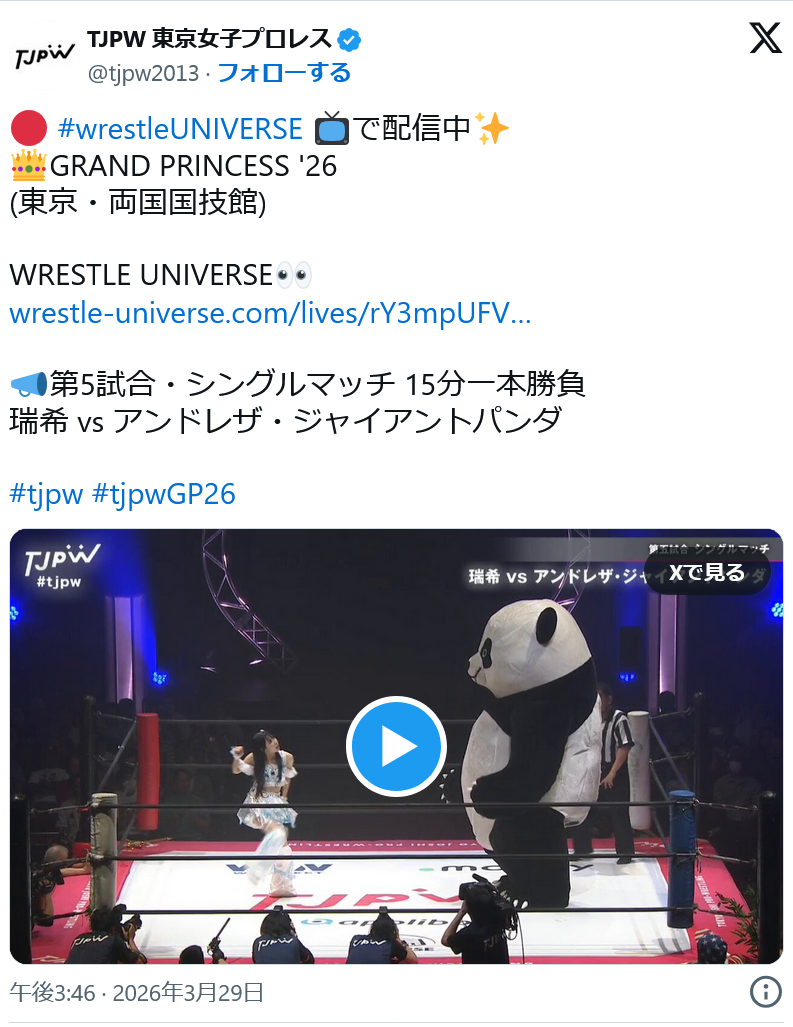Click the blue verified badge

tap(349, 40)
